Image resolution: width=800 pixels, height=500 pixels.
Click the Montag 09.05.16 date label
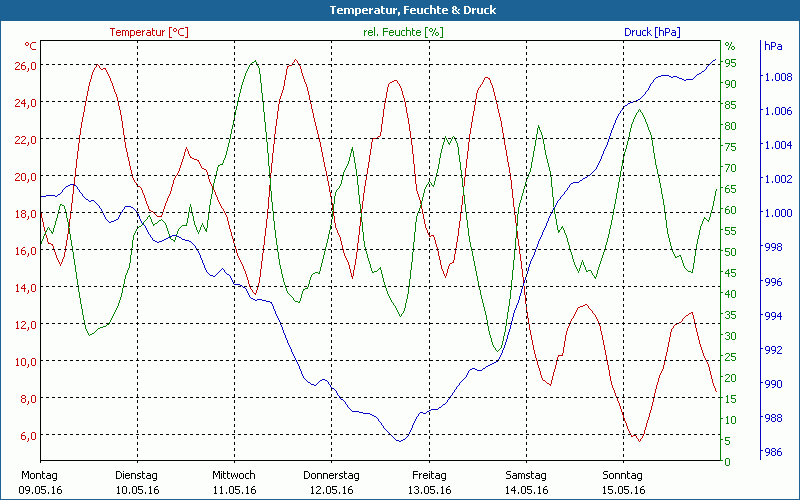(40, 482)
